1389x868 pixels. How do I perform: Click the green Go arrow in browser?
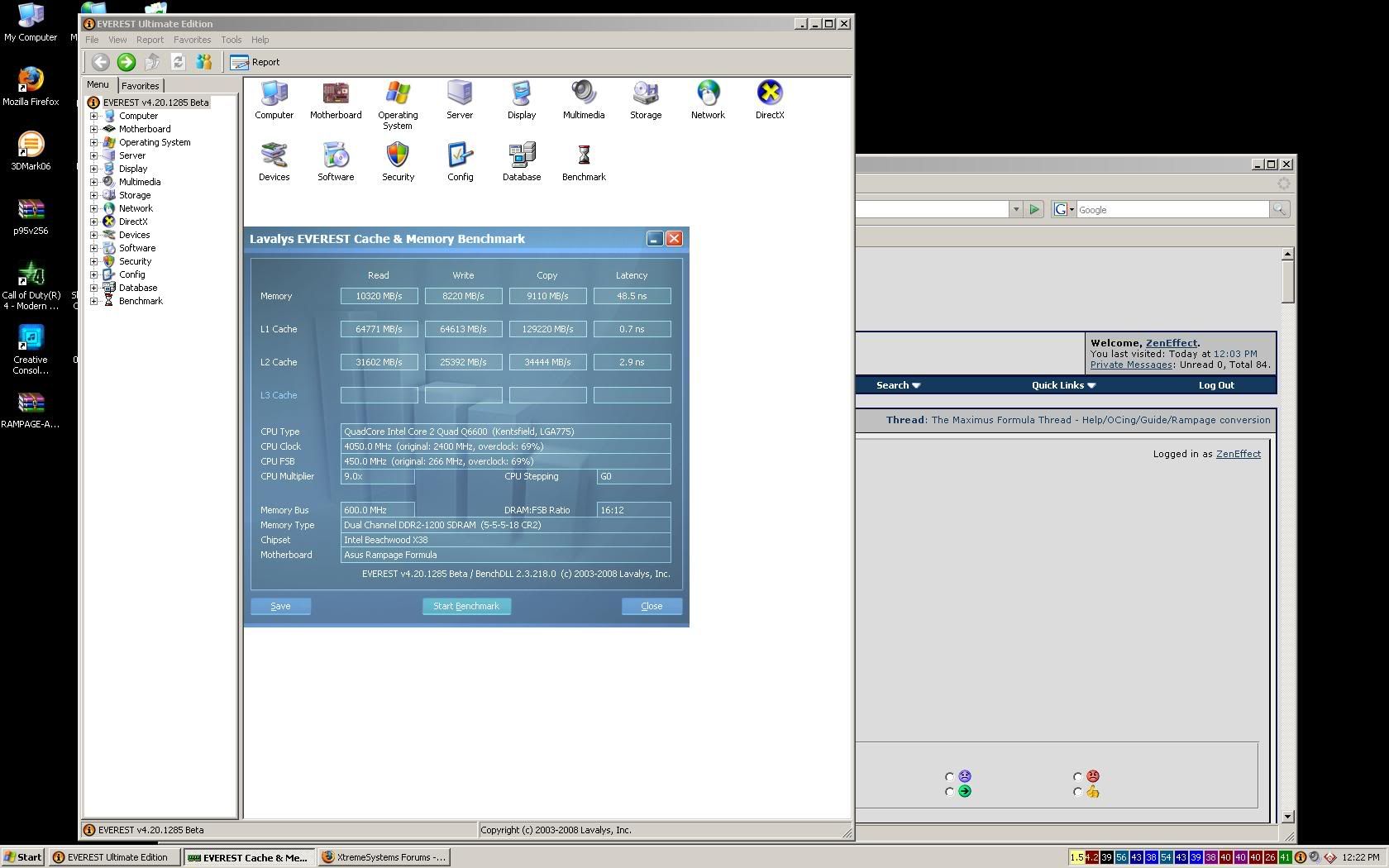pos(1033,210)
